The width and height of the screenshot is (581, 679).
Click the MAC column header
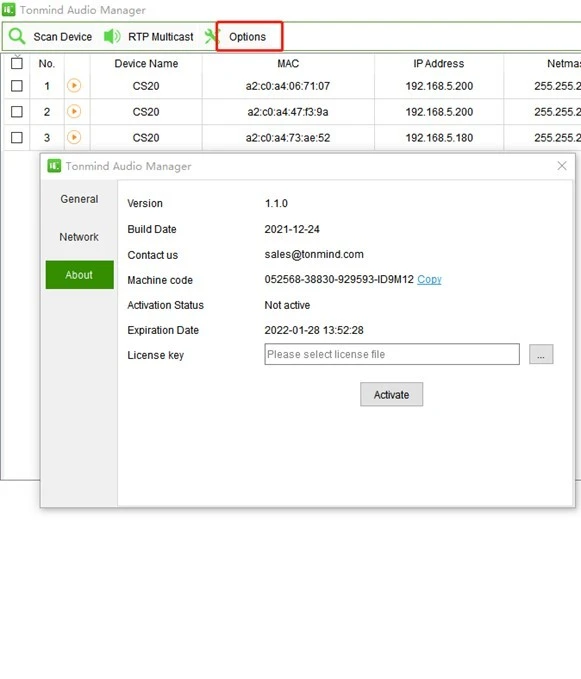(288, 64)
